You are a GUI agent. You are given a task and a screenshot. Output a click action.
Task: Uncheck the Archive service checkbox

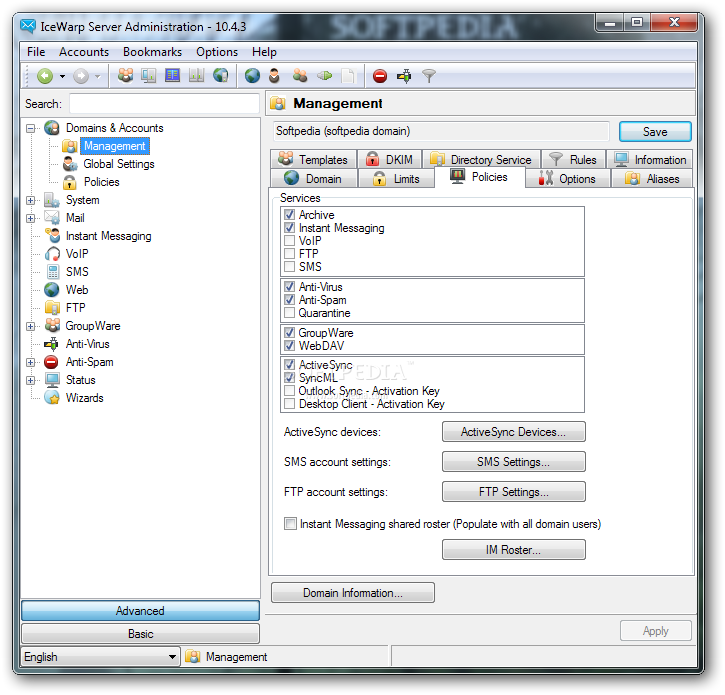point(289,215)
